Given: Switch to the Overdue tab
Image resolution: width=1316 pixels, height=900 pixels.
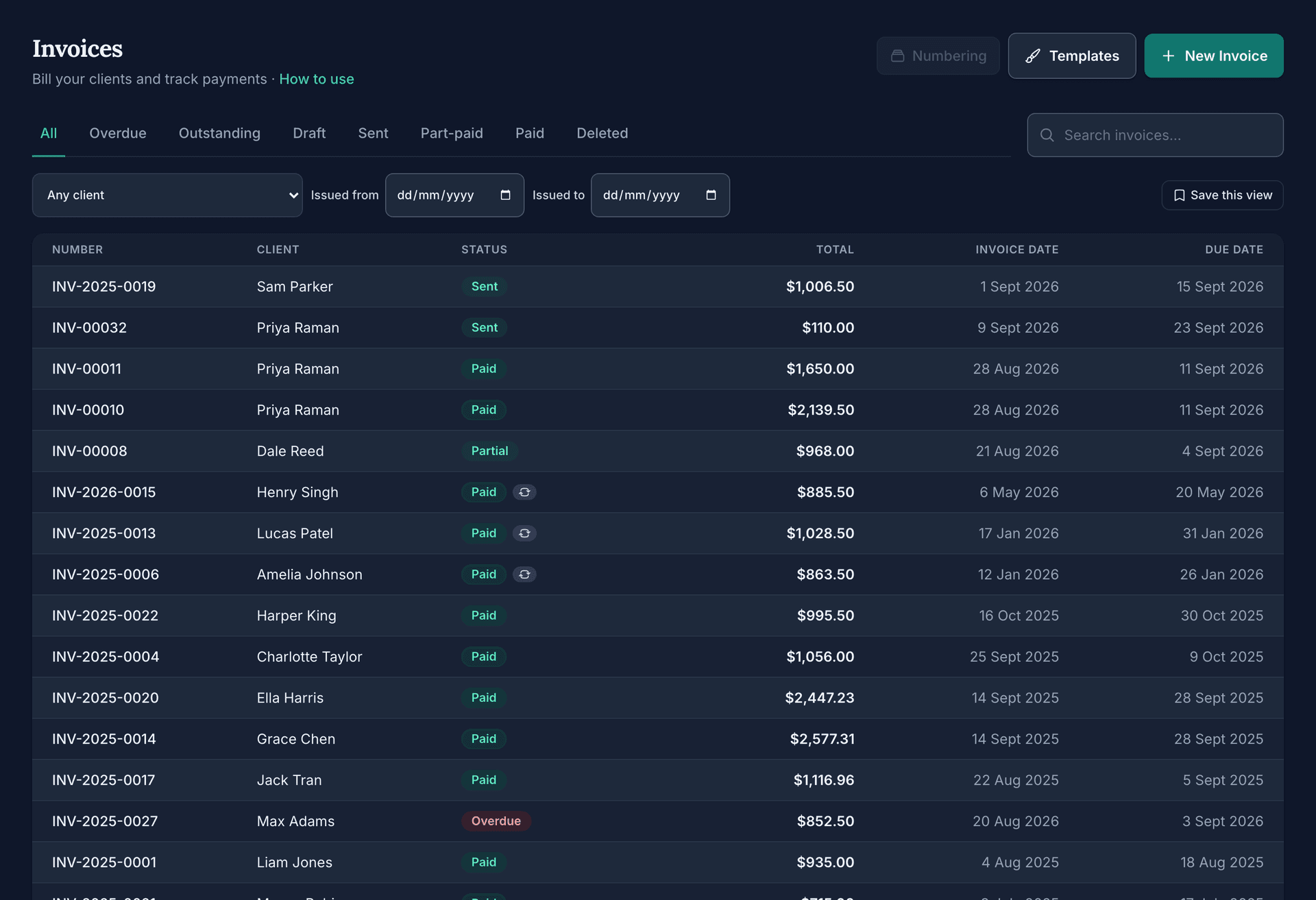Looking at the screenshot, I should [x=118, y=133].
